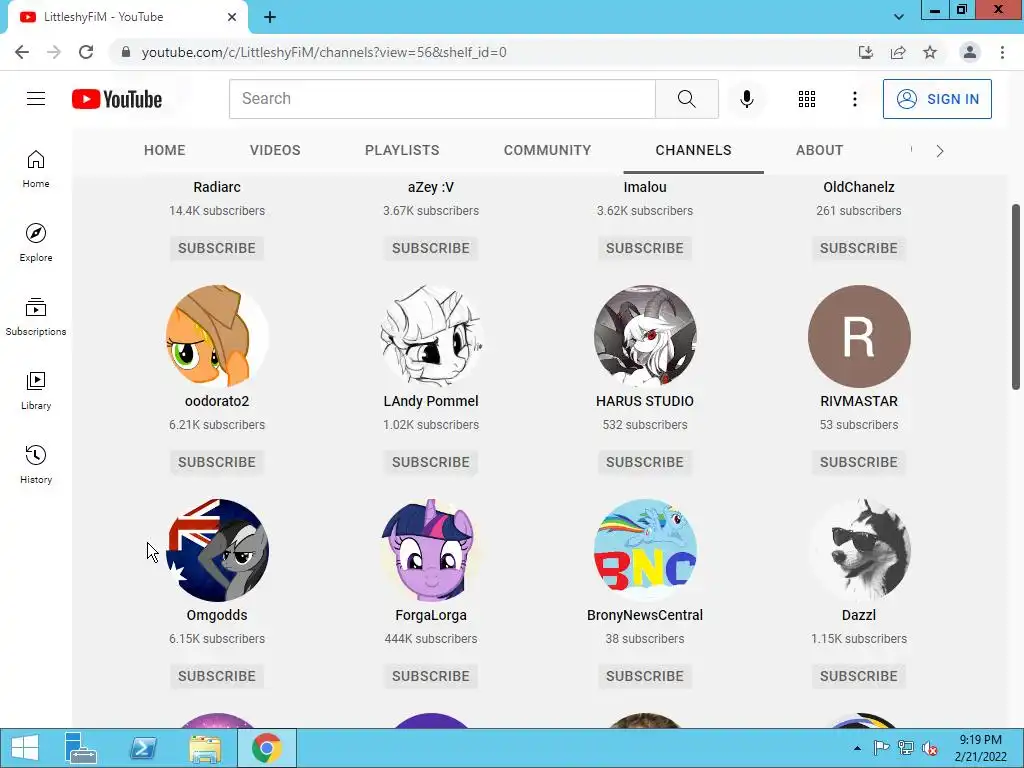Screen dimensions: 1024x768
Task: Click the muted volume tray icon
Action: tap(930, 748)
